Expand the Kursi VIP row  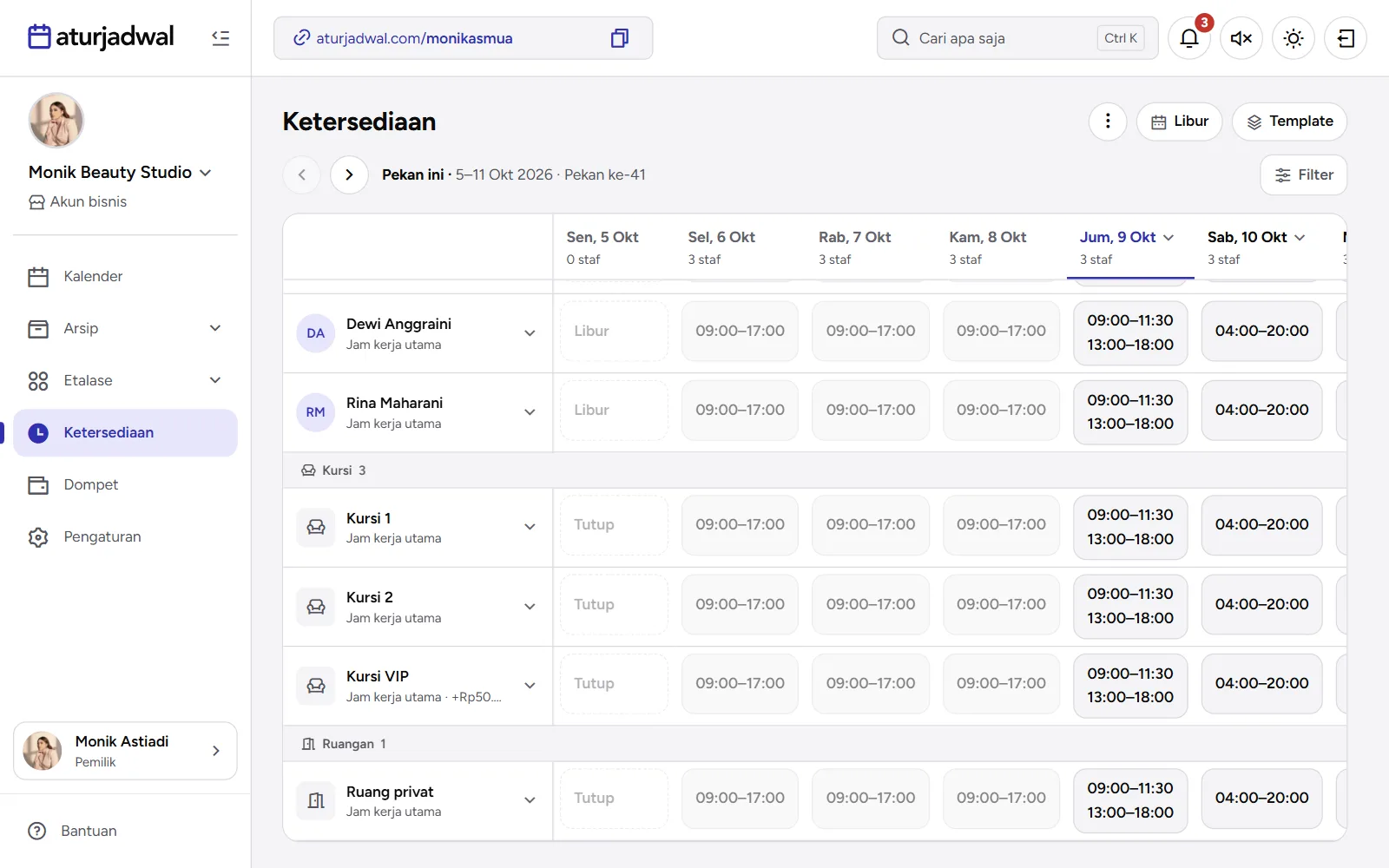[530, 686]
